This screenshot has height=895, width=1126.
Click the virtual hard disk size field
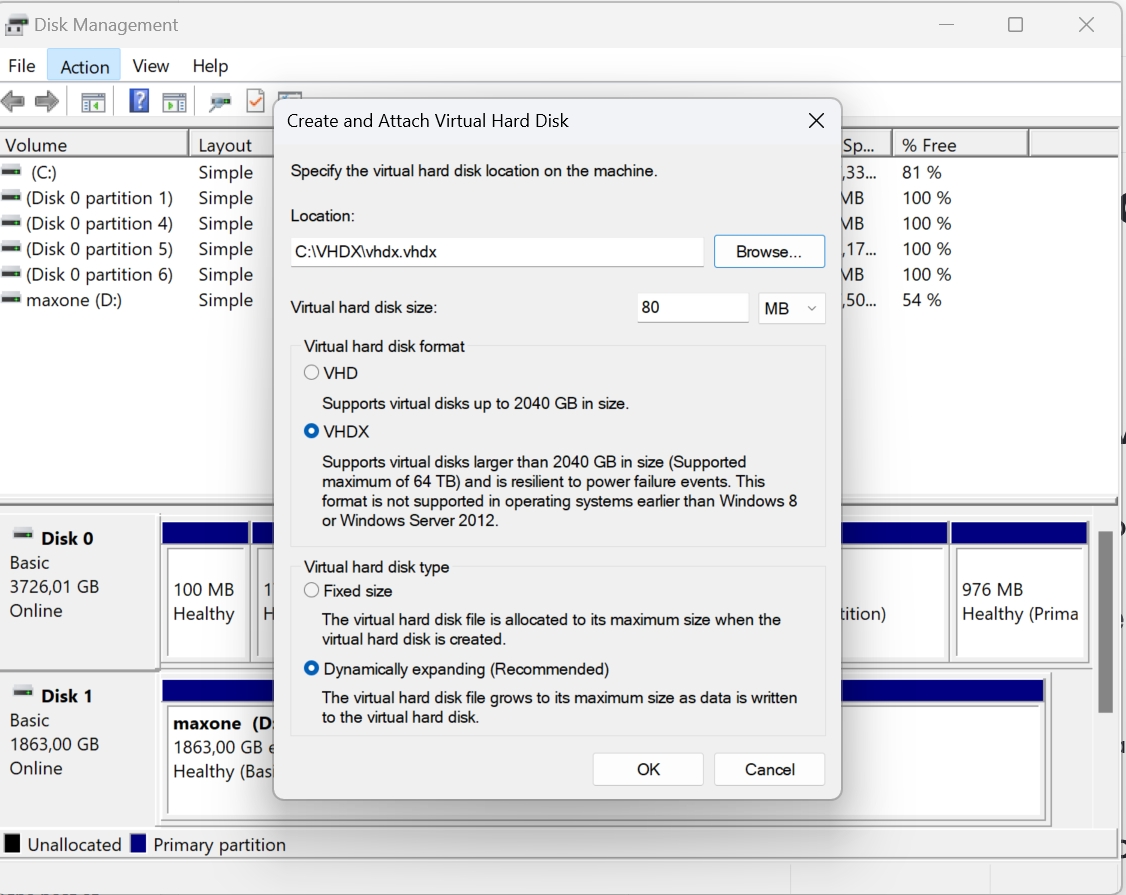(x=692, y=308)
